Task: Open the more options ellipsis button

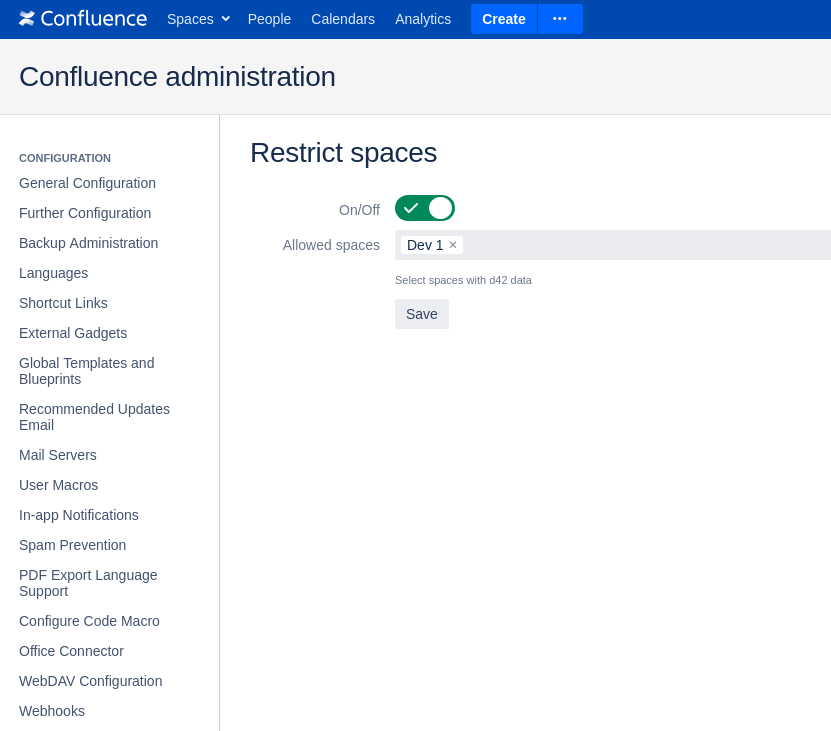Action: tap(560, 19)
